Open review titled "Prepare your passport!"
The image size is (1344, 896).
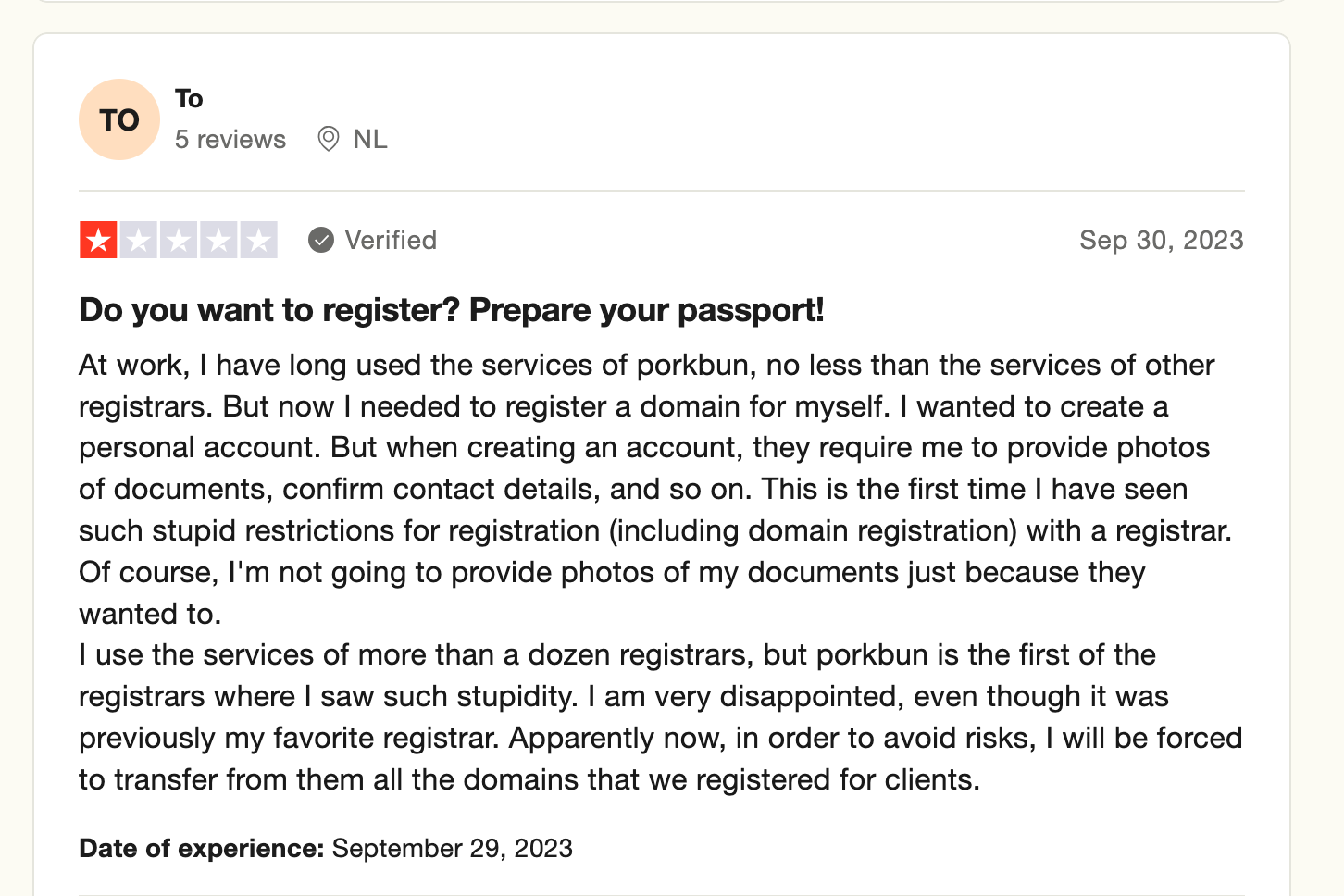(x=452, y=310)
